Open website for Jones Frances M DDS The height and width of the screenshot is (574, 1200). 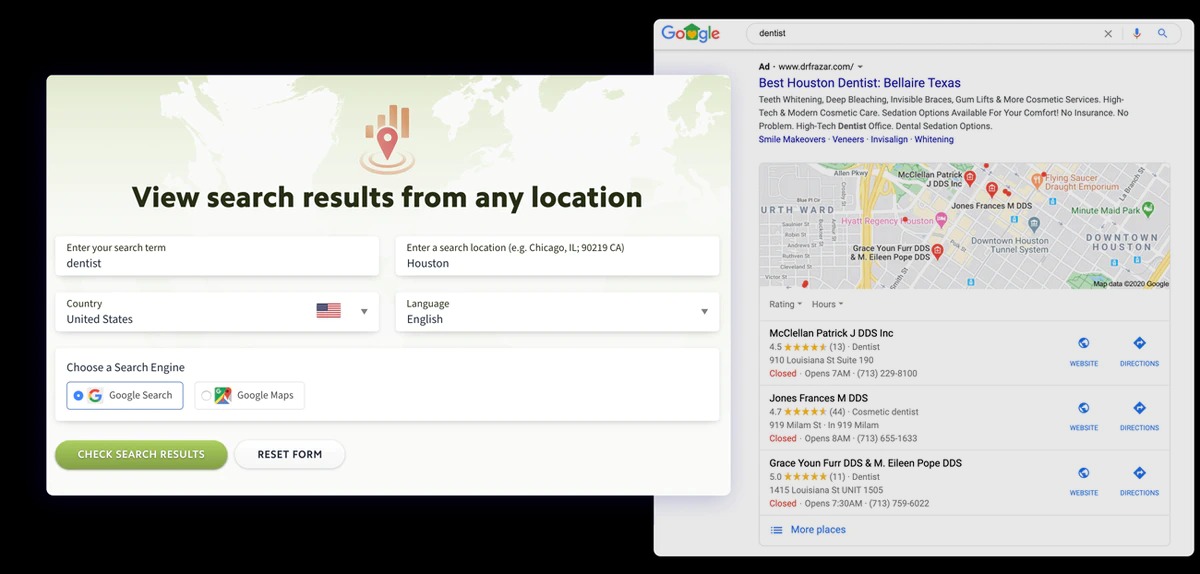pyautogui.click(x=1084, y=416)
